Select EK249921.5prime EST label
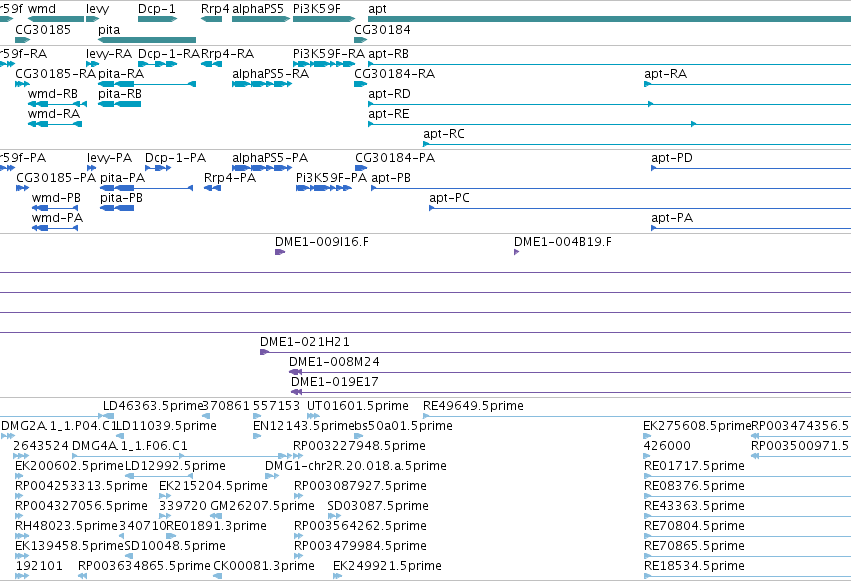Screen dimensions: 851x581 pos(387,566)
